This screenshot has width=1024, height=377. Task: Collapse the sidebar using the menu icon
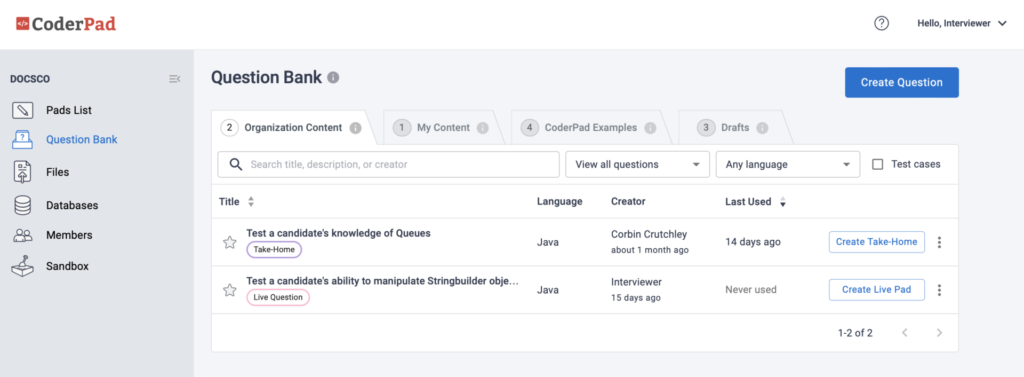(174, 79)
